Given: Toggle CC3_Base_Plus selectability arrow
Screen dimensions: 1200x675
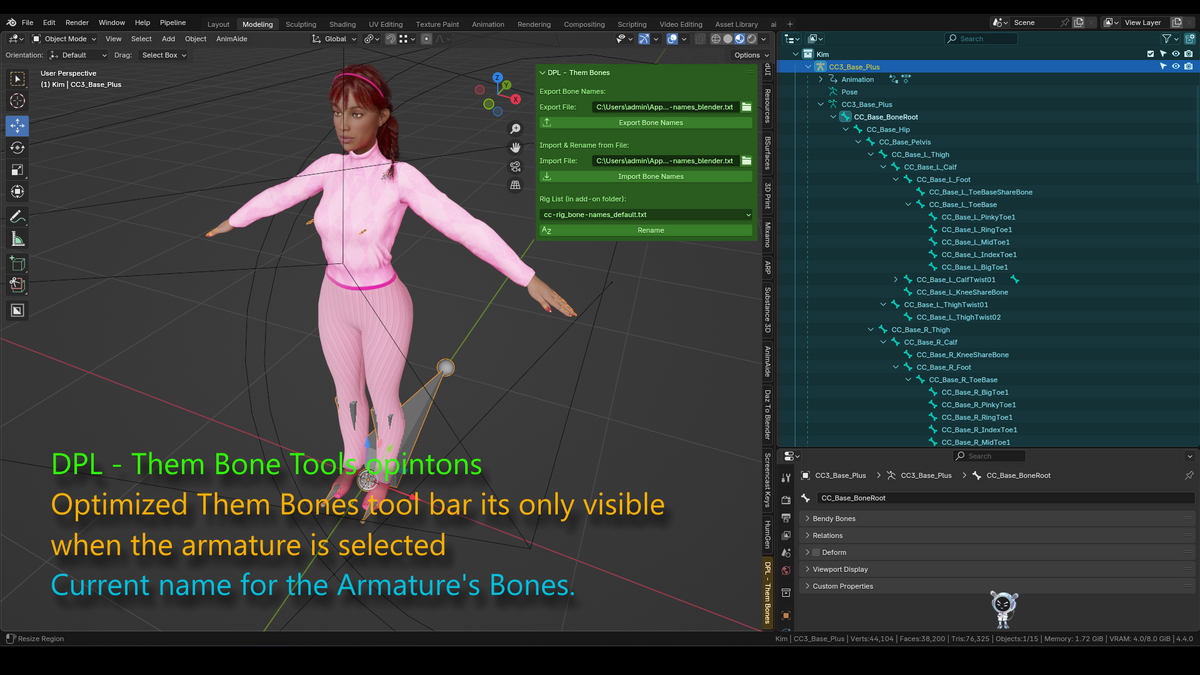Looking at the screenshot, I should coord(1163,67).
